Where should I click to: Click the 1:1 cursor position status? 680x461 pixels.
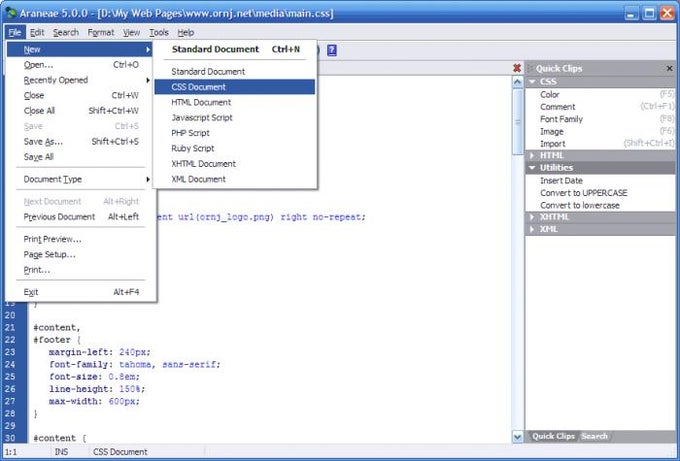coord(10,452)
